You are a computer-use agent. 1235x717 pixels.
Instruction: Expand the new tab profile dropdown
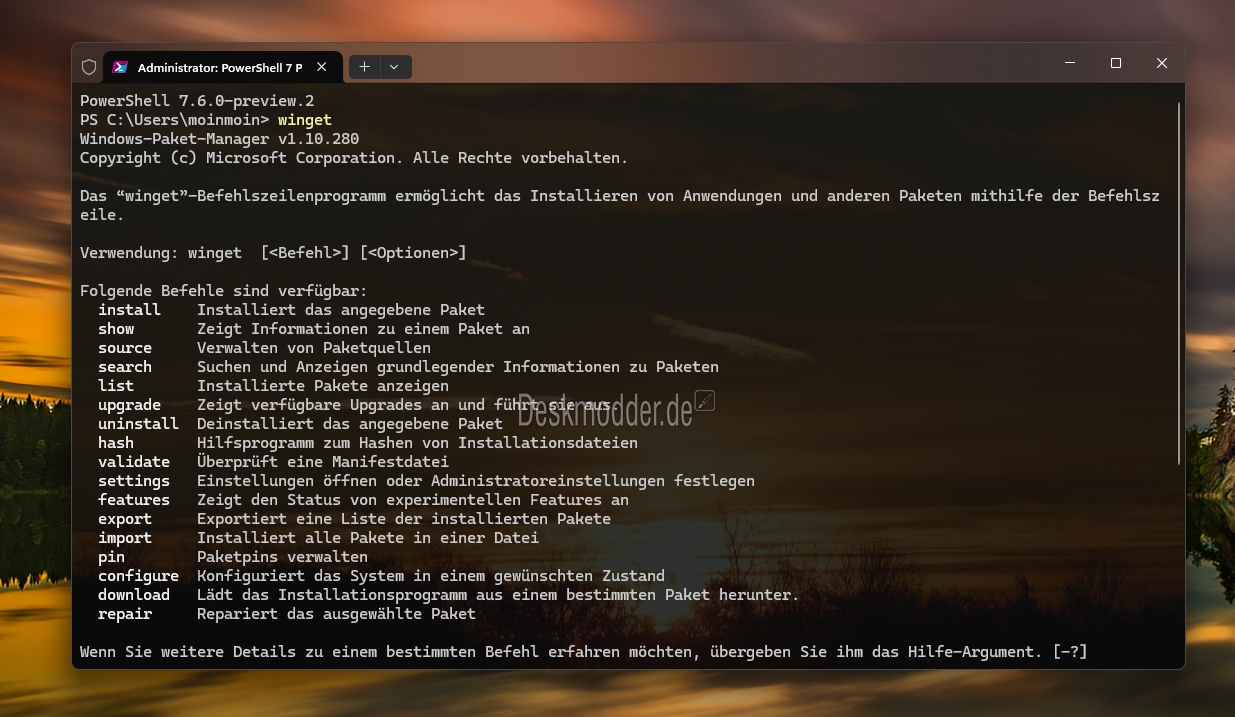pos(394,67)
